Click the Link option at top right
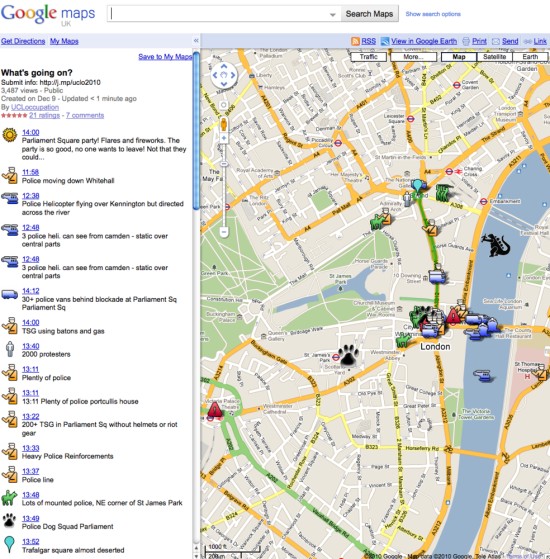 [540, 41]
